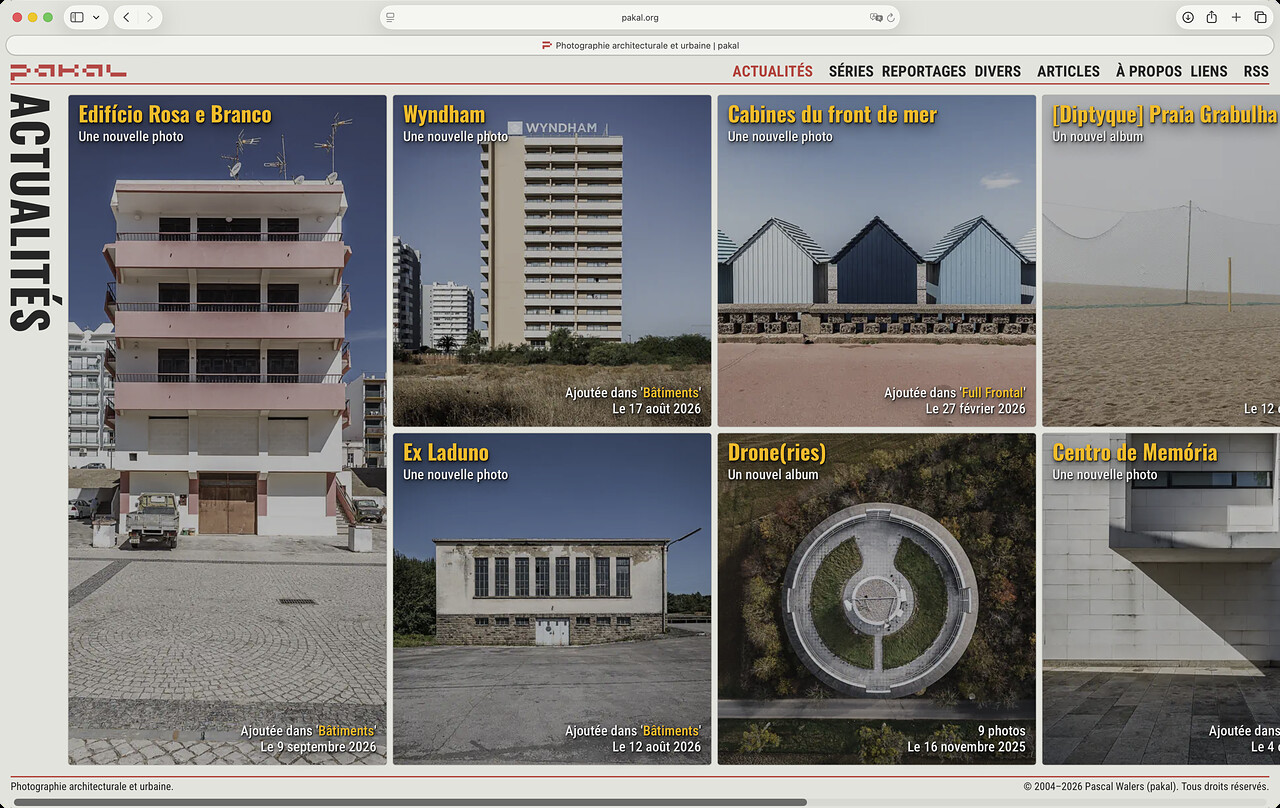
Task: Click the beach net Praia Grabulha photo
Action: coord(1161,261)
